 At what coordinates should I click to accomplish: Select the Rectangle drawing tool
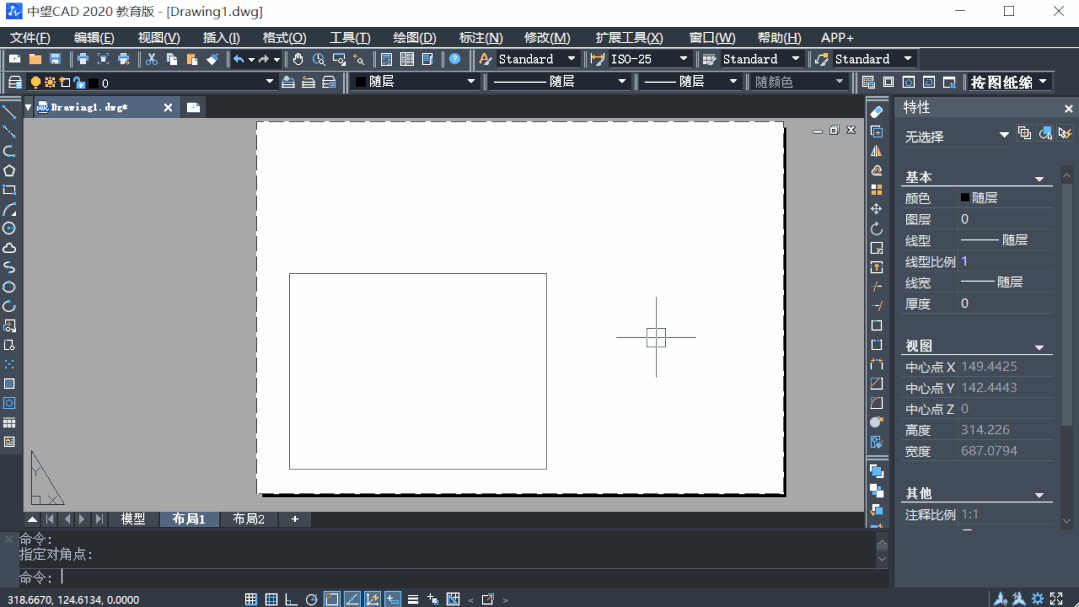9,190
